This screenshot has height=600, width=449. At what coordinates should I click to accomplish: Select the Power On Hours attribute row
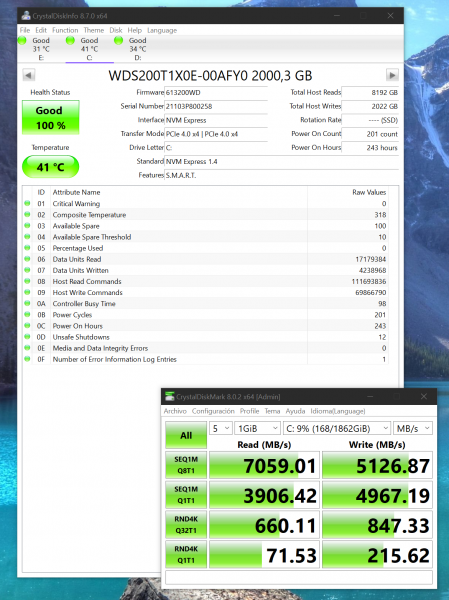pos(206,326)
